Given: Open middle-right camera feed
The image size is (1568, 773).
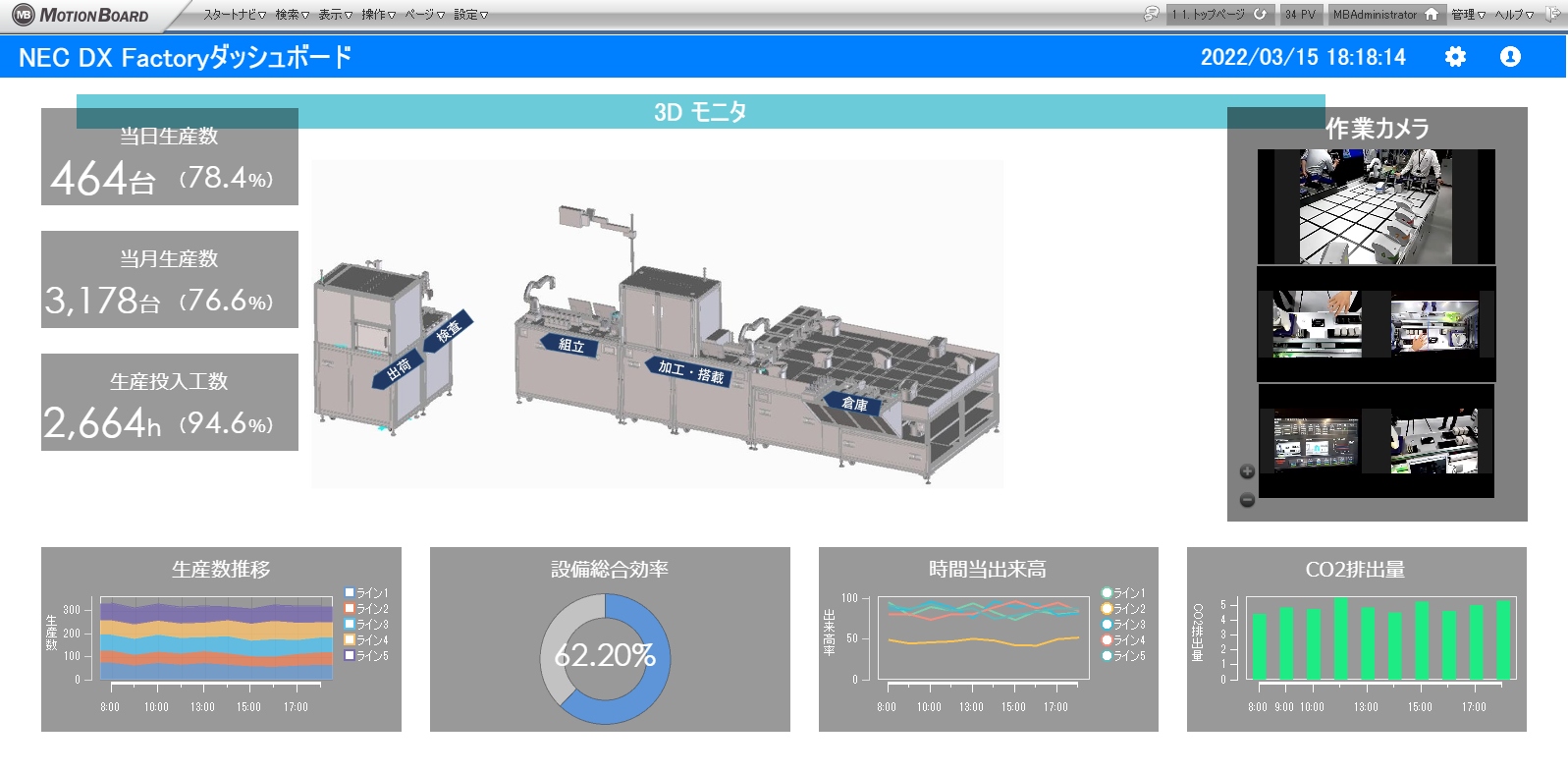Looking at the screenshot, I should (1434, 326).
